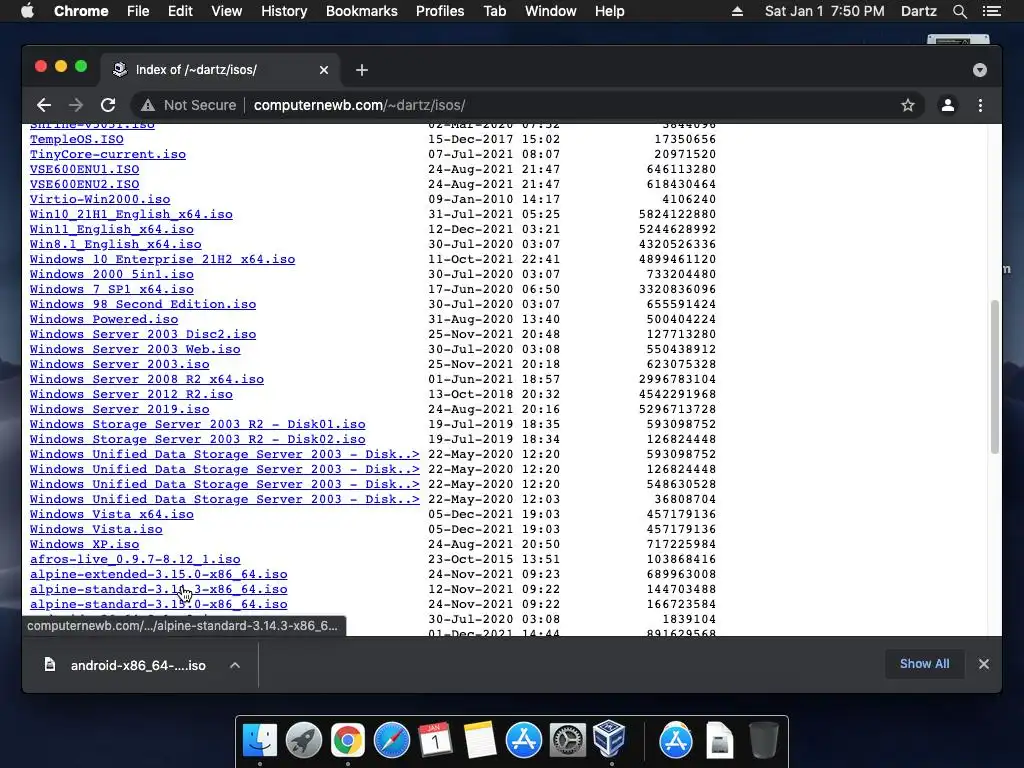
Task: Open Calendar from the dock
Action: [435, 740]
